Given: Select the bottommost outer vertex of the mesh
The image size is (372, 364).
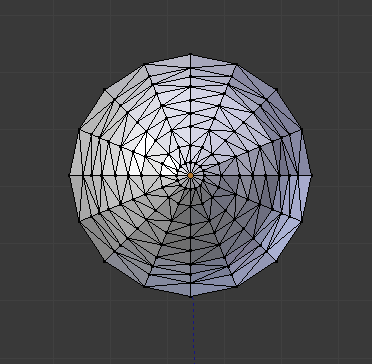Looking at the screenshot, I should click(x=191, y=296).
